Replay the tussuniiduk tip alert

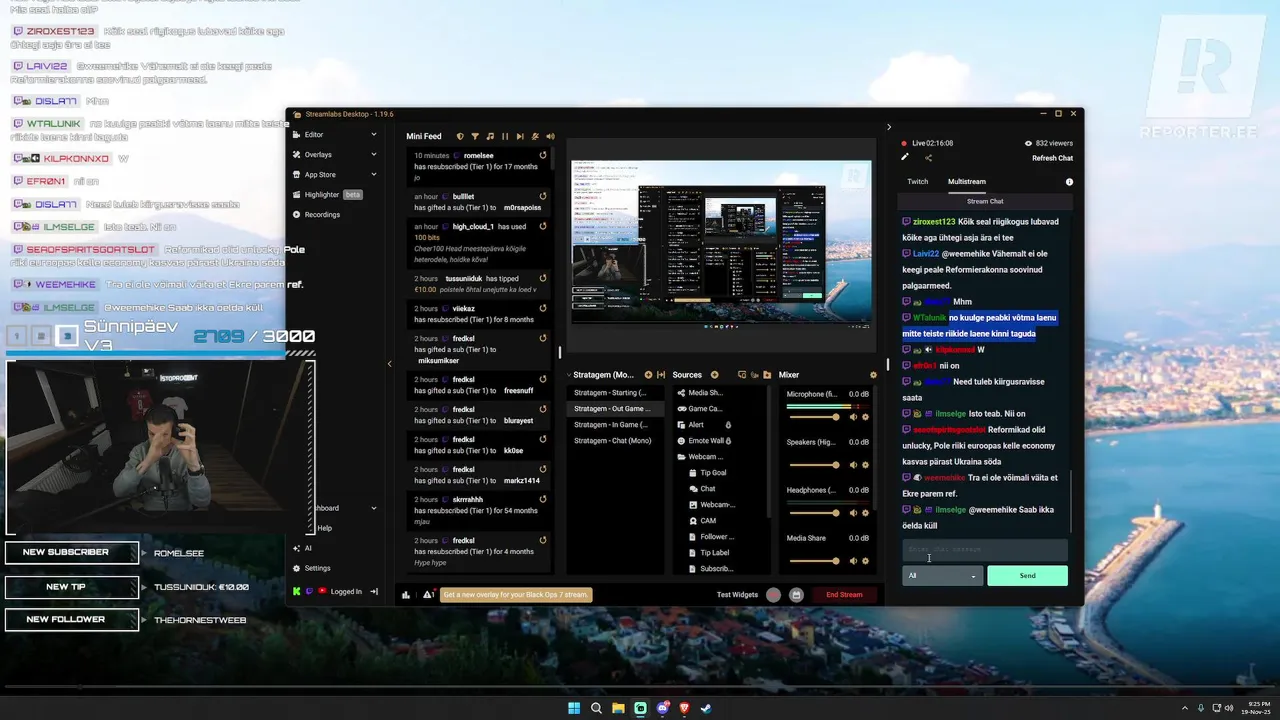[543, 278]
